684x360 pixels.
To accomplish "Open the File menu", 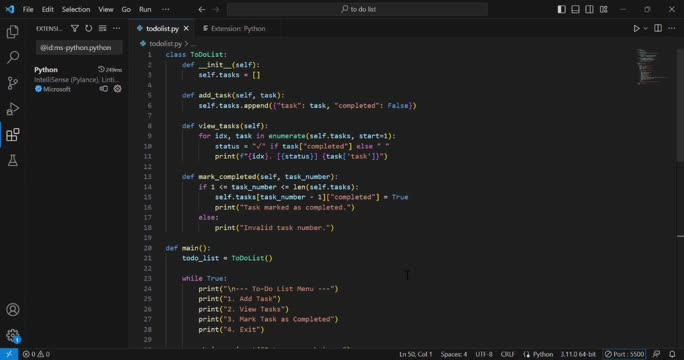I will coord(28,9).
